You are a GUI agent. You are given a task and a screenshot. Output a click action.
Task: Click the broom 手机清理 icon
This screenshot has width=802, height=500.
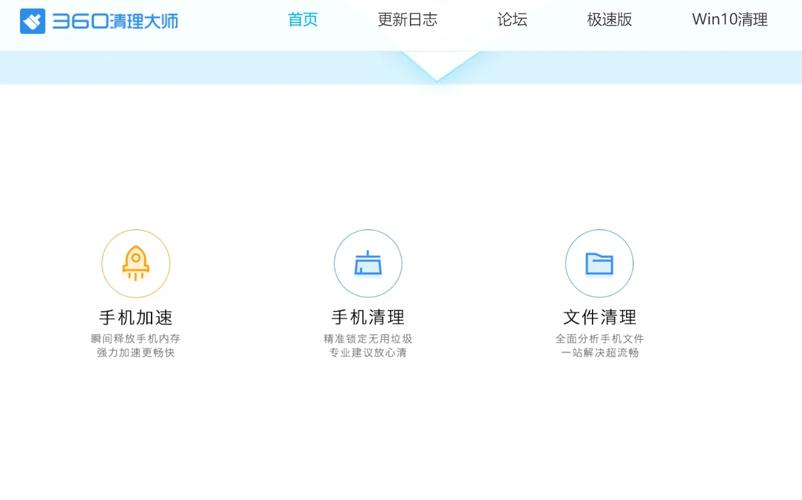click(x=368, y=263)
